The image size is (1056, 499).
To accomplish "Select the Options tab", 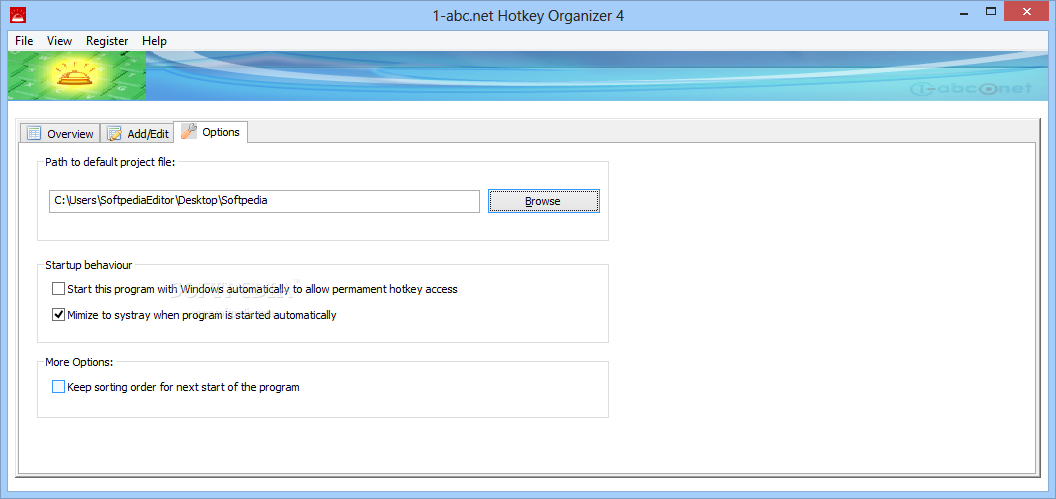I will coord(211,132).
